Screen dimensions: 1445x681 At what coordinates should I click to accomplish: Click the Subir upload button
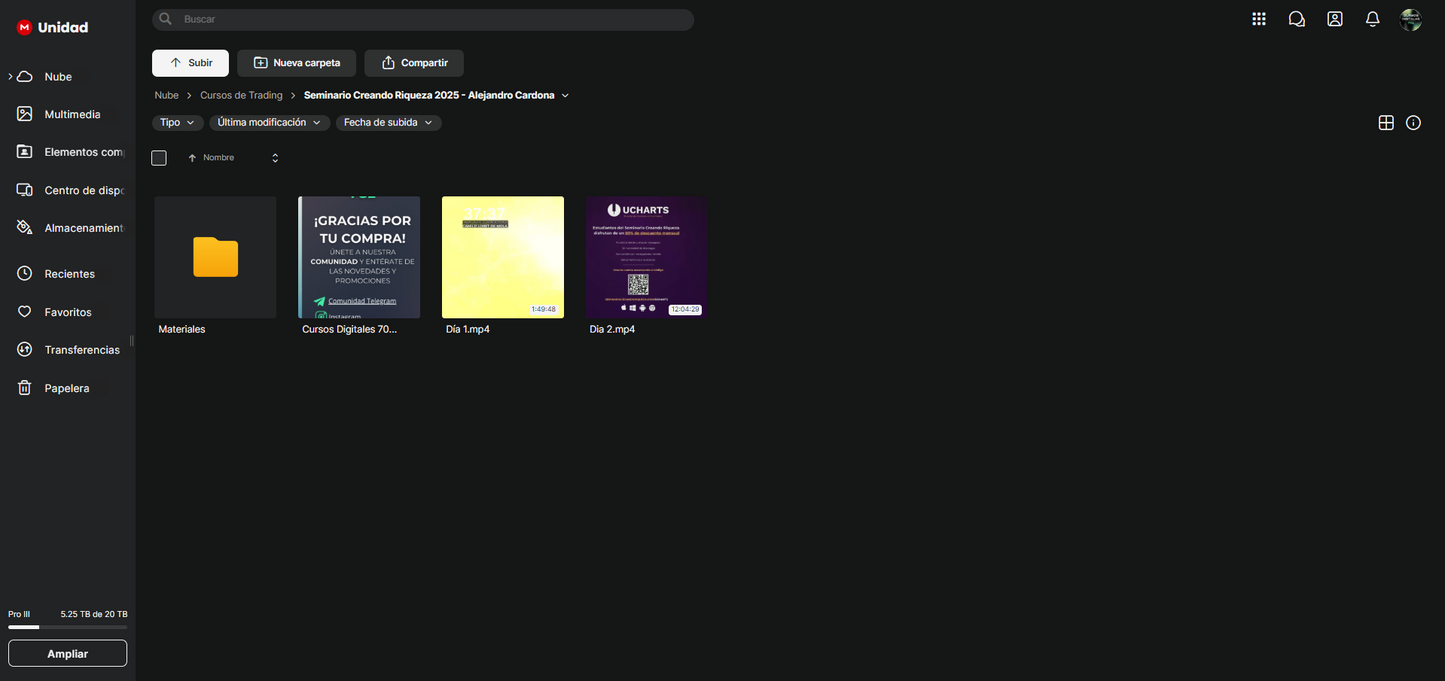[x=190, y=63]
